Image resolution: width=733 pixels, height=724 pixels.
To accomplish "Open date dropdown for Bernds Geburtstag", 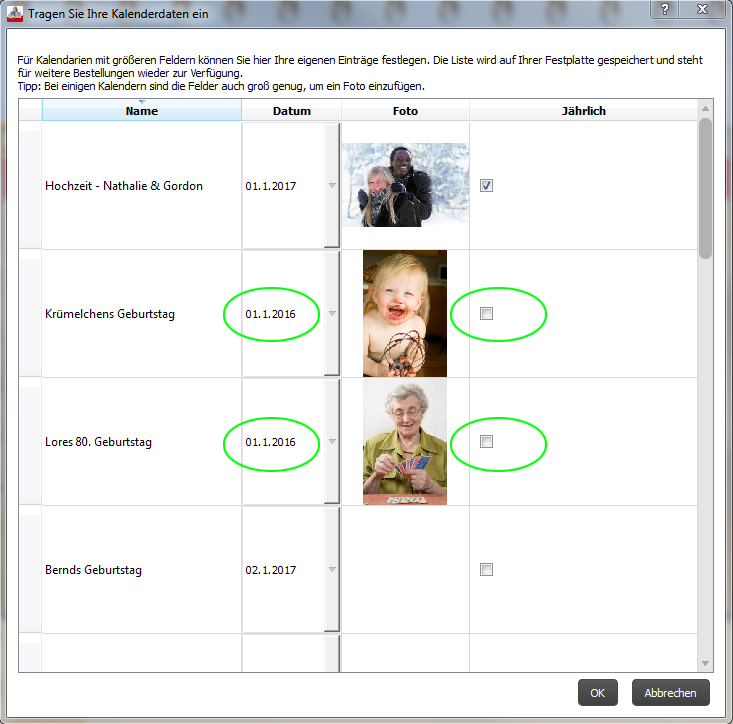I will [332, 570].
